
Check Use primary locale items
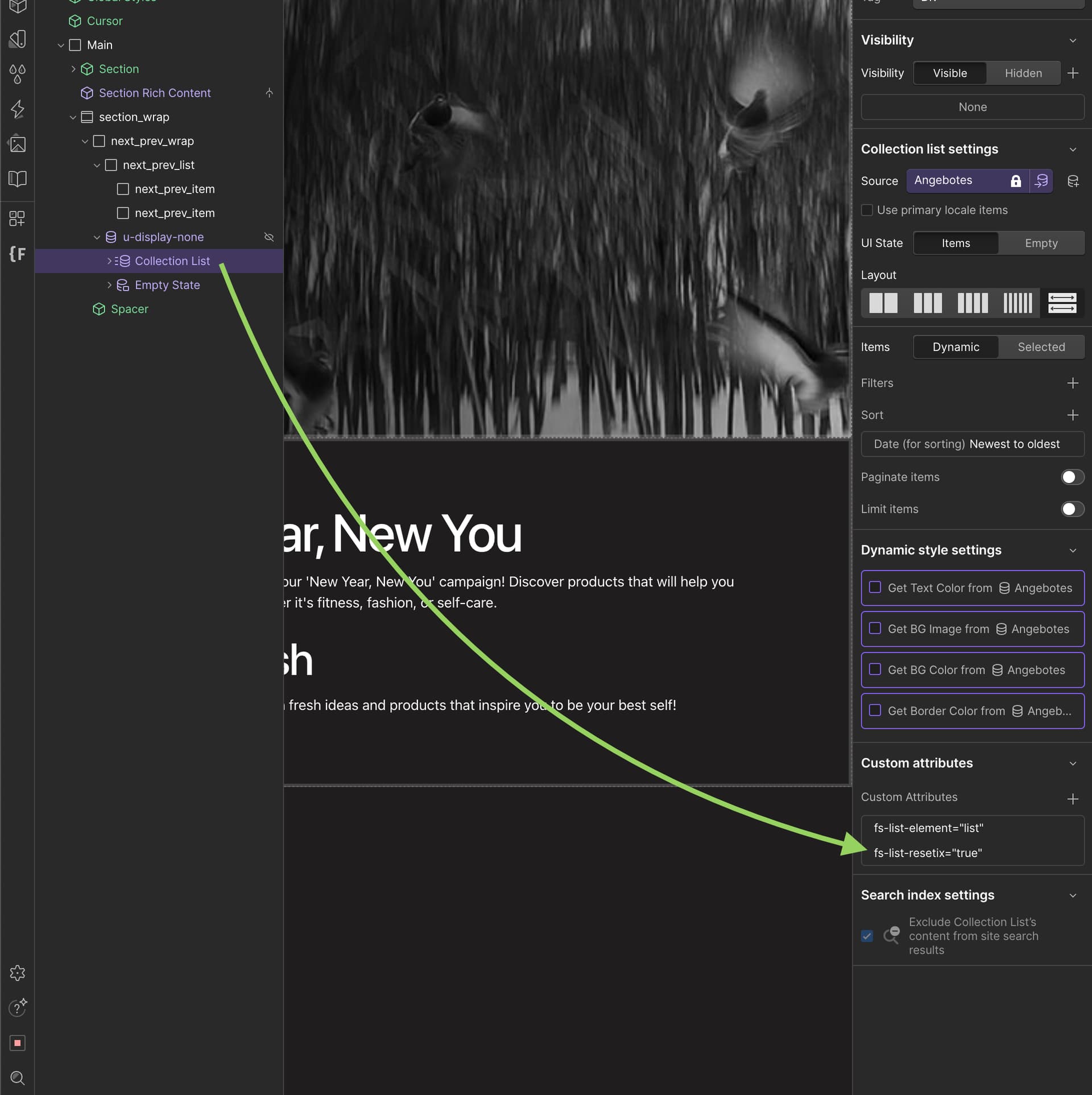pyautogui.click(x=867, y=210)
